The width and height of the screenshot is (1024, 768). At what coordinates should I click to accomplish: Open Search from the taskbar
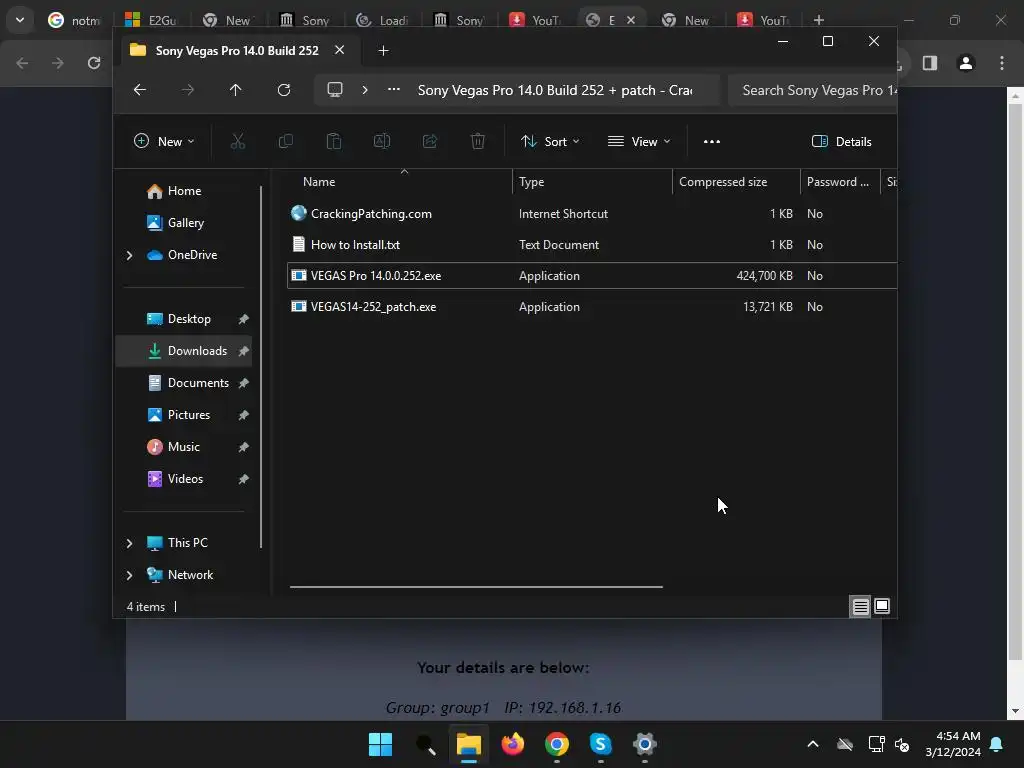coord(425,744)
